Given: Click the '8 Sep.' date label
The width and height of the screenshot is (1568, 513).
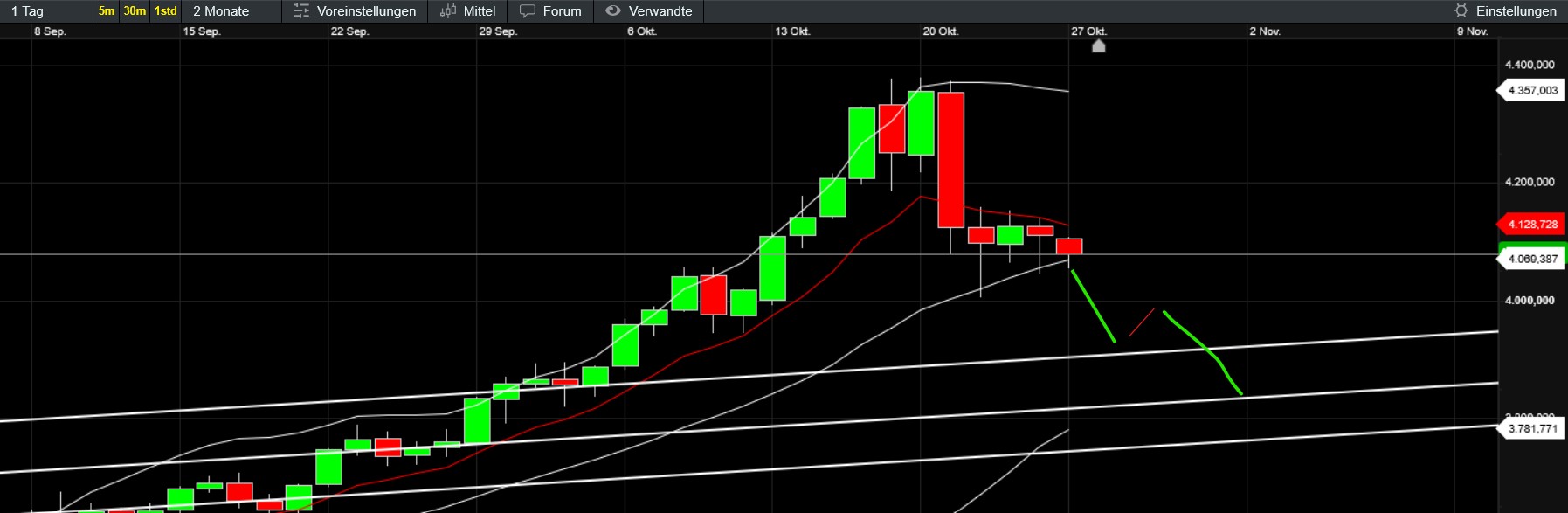Looking at the screenshot, I should click(50, 31).
